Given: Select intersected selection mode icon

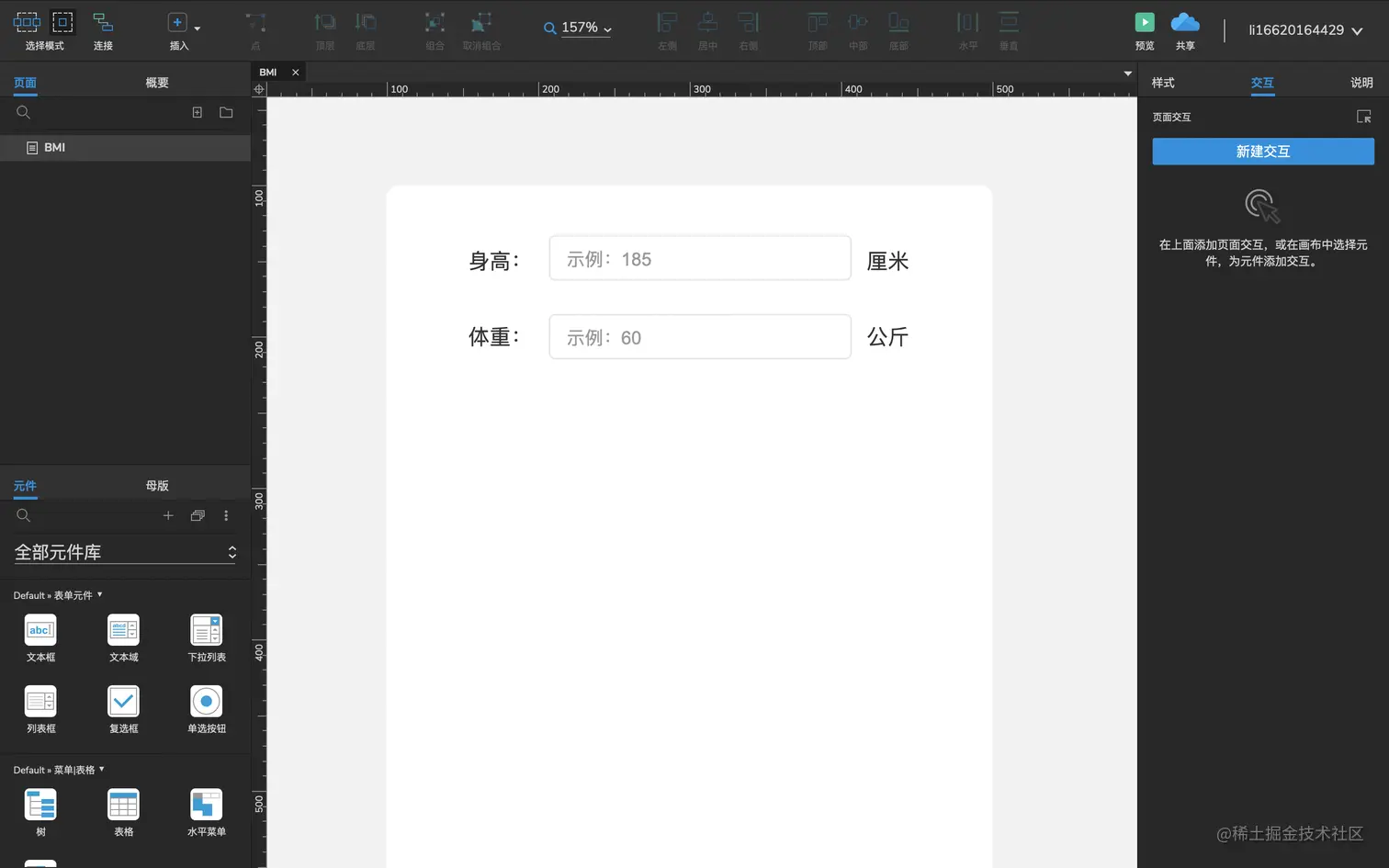Looking at the screenshot, I should pyautogui.click(x=27, y=22).
